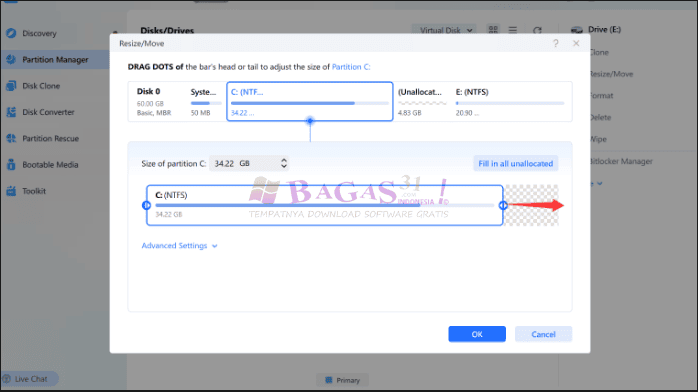This screenshot has width=698, height=392.
Task: Click the Primary legend at the bottom
Action: coord(342,380)
